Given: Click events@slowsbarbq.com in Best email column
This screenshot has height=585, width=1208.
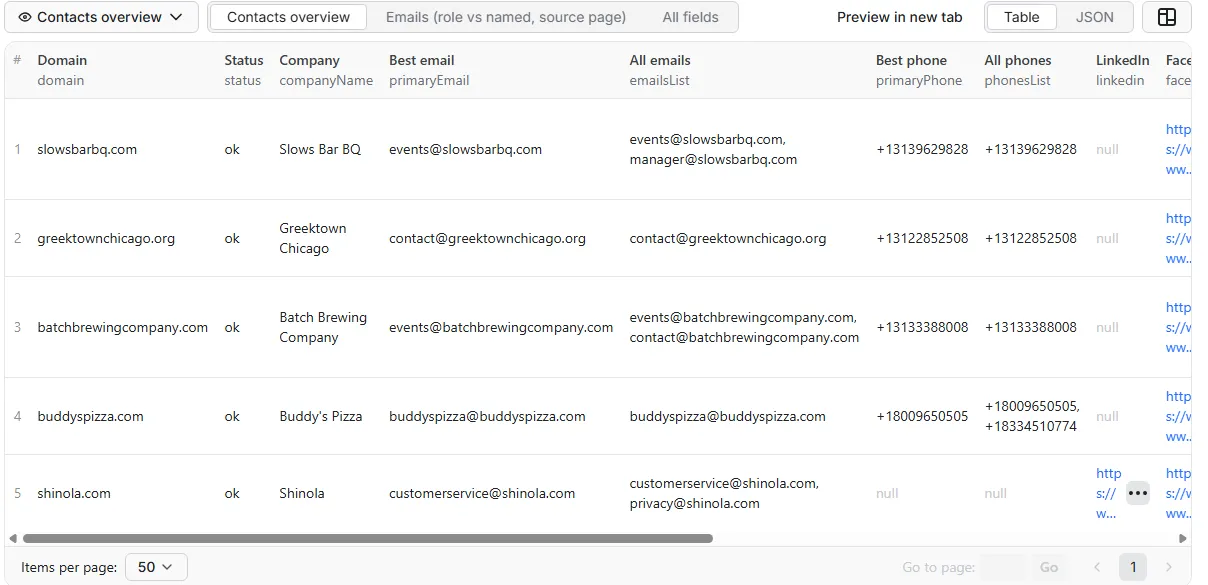Looking at the screenshot, I should (465, 149).
